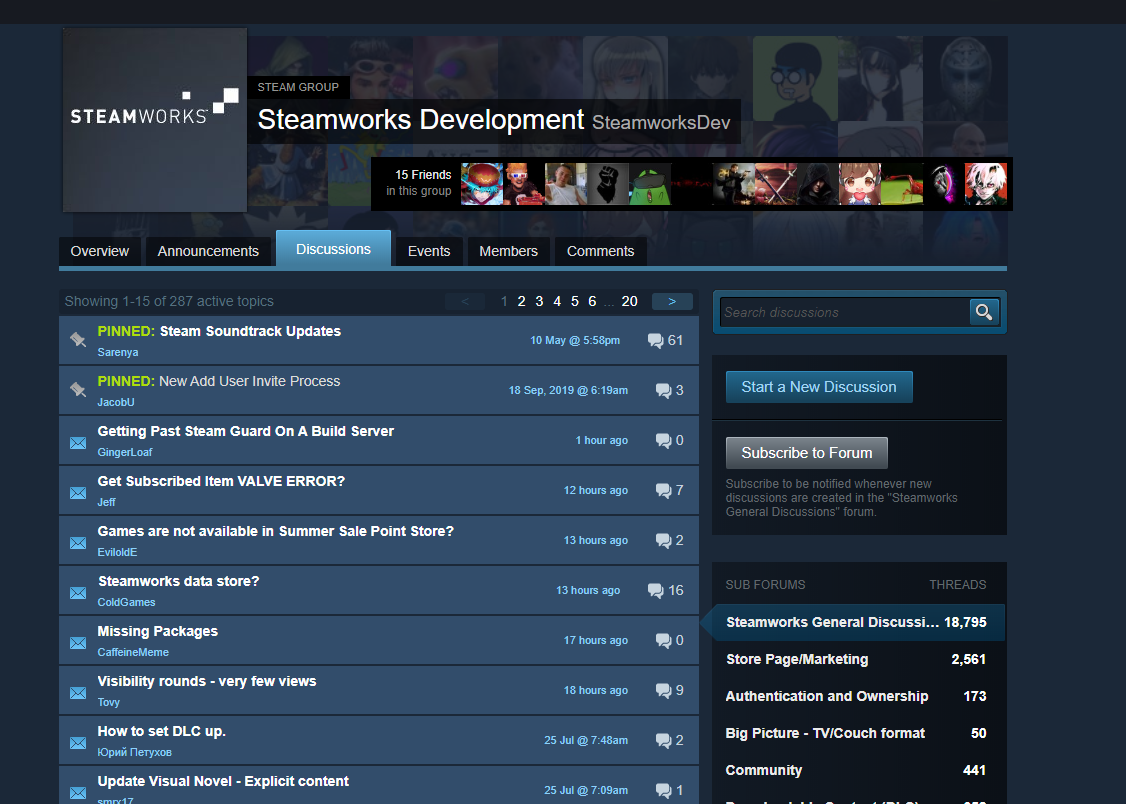Open the last white-haired anime friend avatar
Viewport: 1126px width, 804px height.
[985, 184]
